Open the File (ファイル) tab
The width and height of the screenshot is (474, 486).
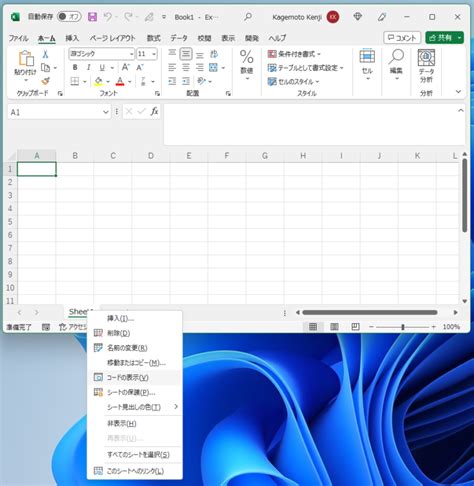click(19, 38)
